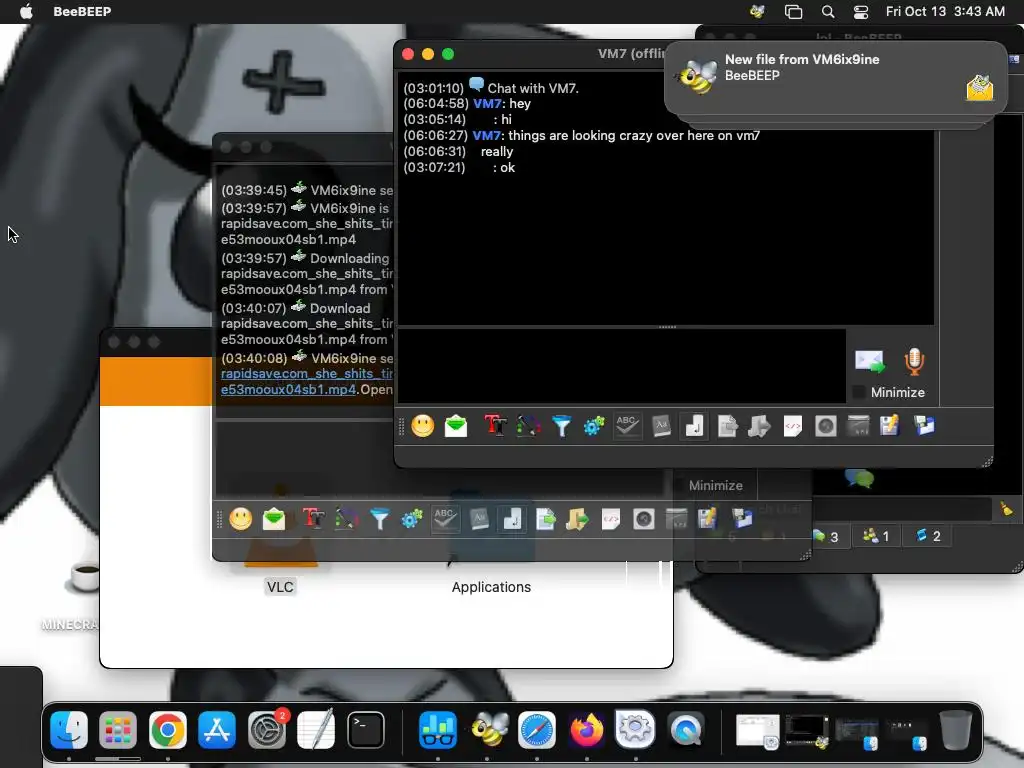Toggle return-key send option in VM7 chat
The height and width of the screenshot is (768, 1024).
click(x=694, y=426)
